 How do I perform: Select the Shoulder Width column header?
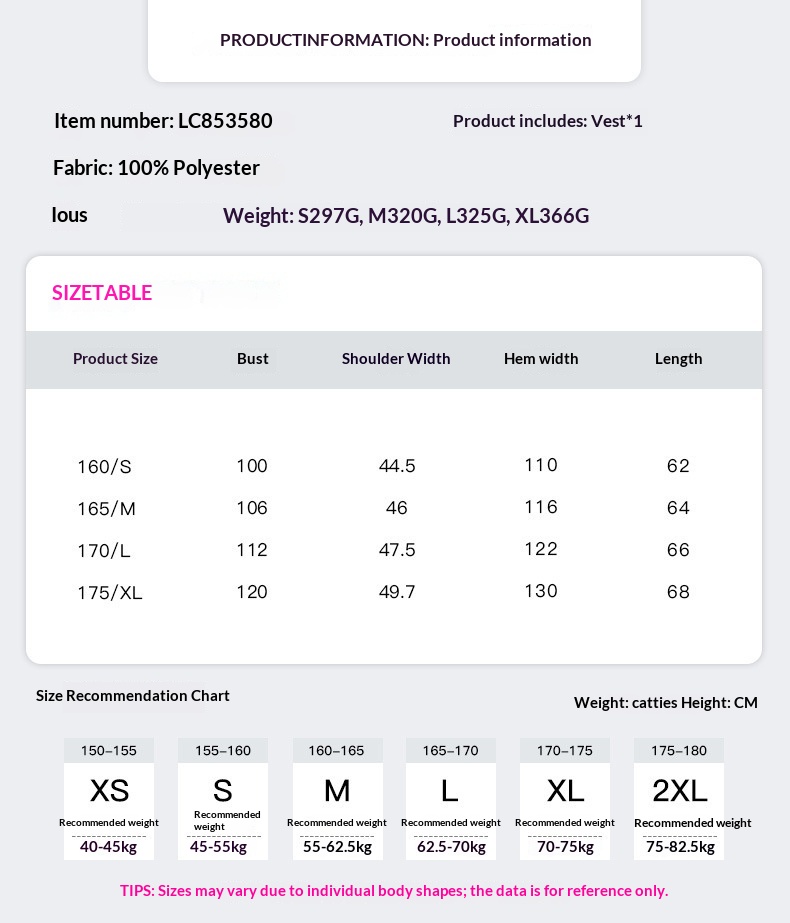[396, 359]
